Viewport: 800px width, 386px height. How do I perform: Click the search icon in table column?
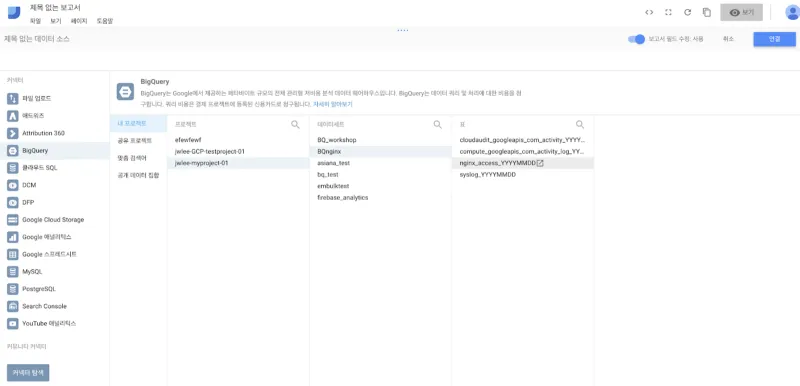click(580, 124)
